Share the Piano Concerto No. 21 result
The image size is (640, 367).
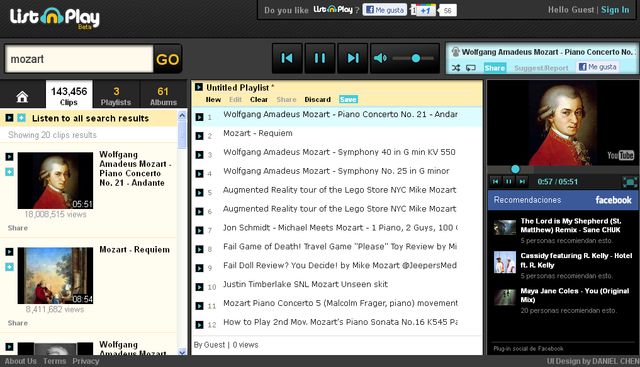tap(18, 228)
